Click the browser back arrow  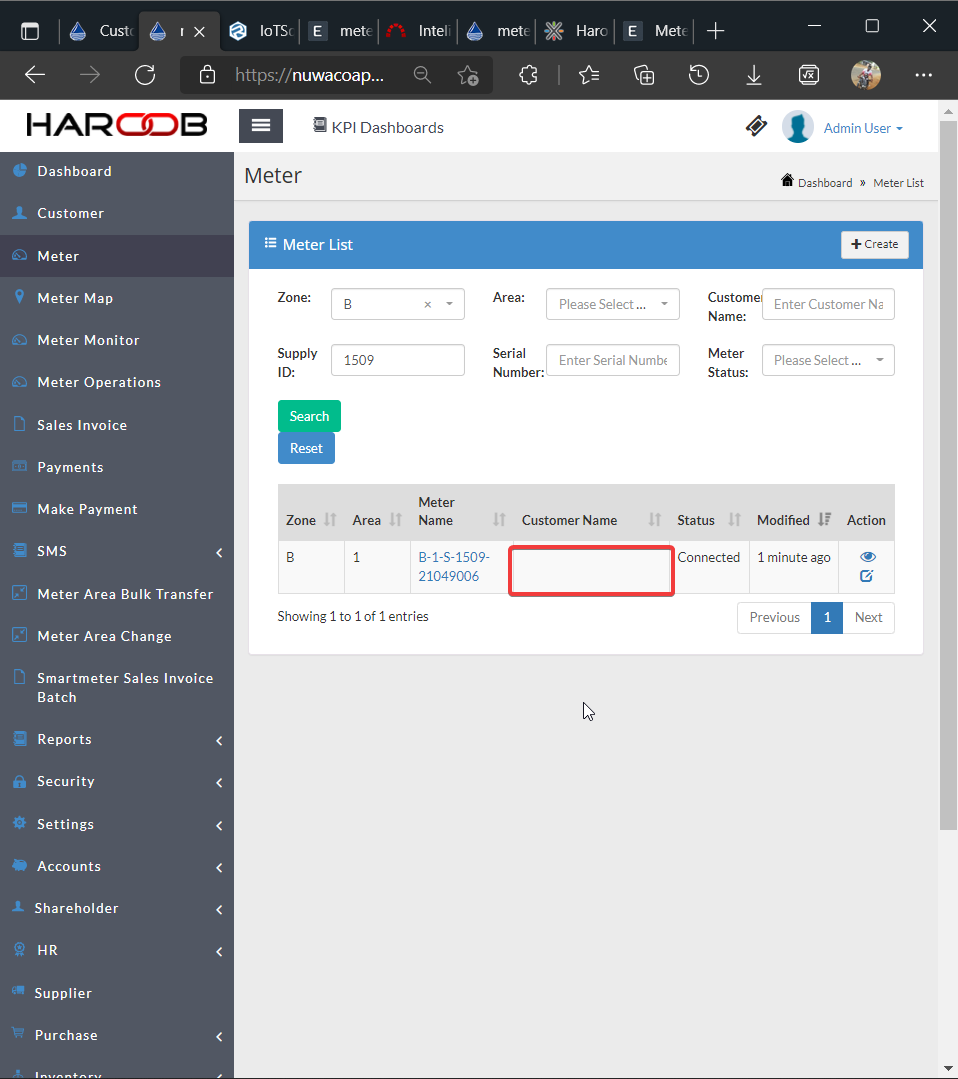(x=35, y=74)
